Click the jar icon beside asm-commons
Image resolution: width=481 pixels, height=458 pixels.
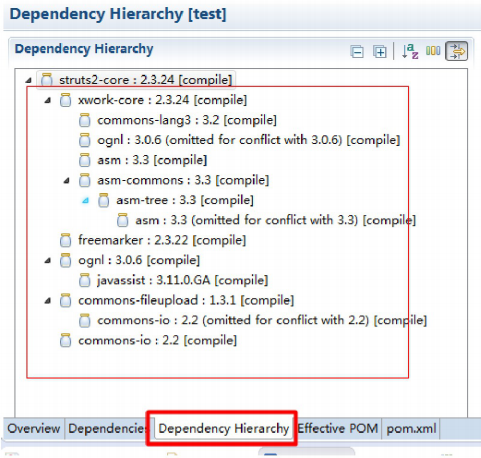(x=85, y=180)
